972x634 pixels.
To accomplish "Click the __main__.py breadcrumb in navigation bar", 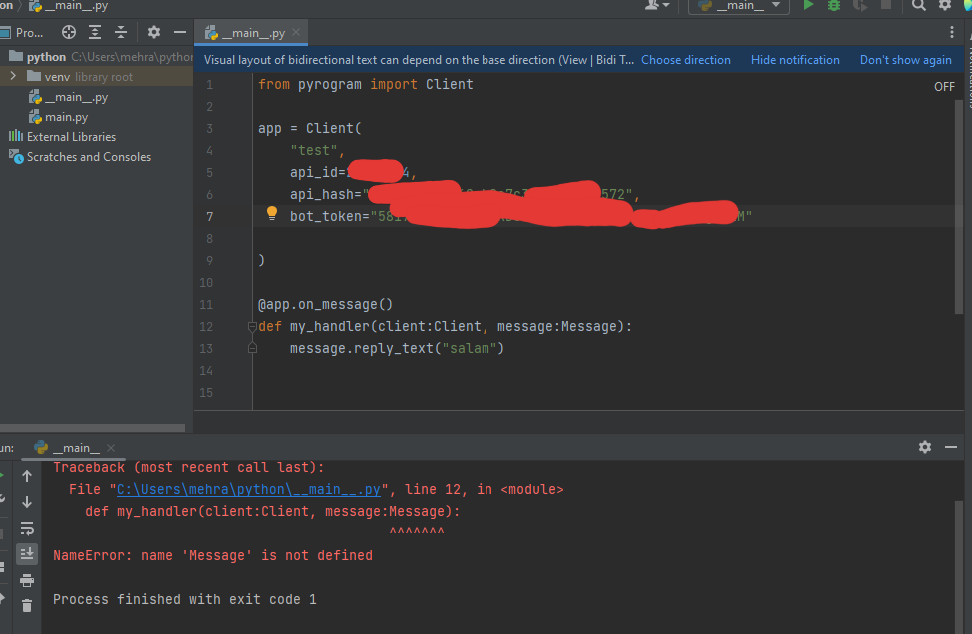I will 68,6.
